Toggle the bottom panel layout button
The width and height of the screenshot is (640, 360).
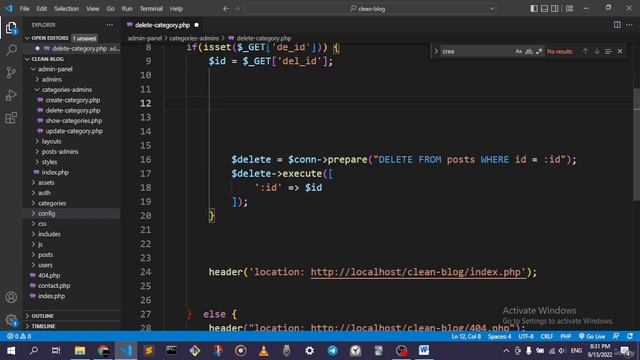[544, 9]
